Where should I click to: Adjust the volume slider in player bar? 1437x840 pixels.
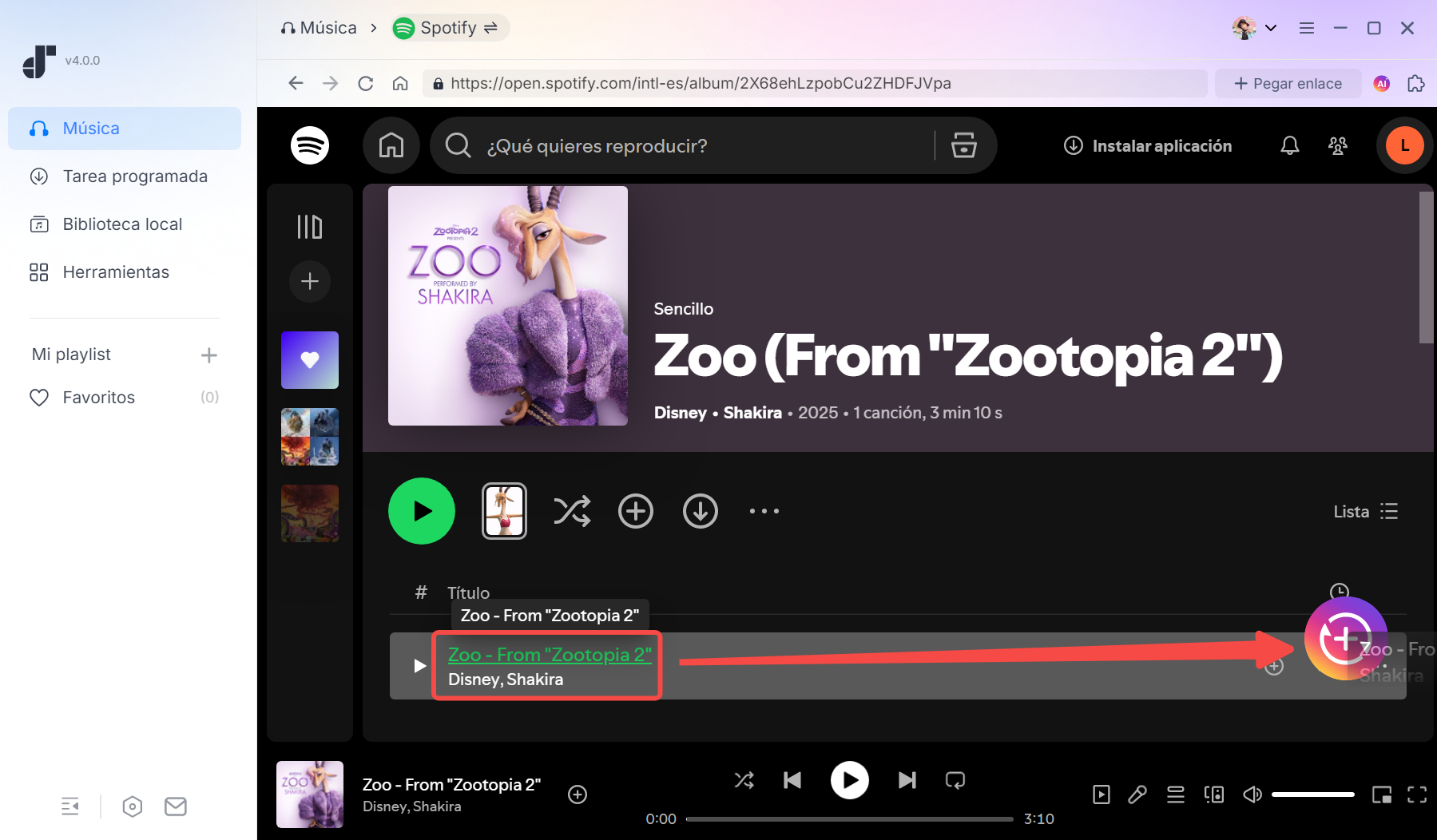(x=1312, y=794)
